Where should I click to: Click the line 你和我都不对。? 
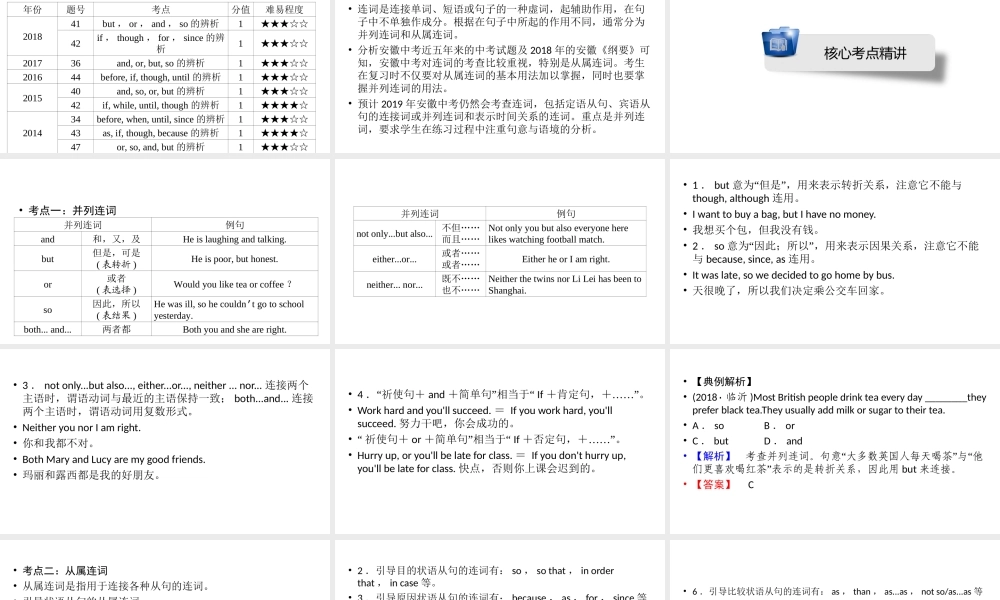59,443
